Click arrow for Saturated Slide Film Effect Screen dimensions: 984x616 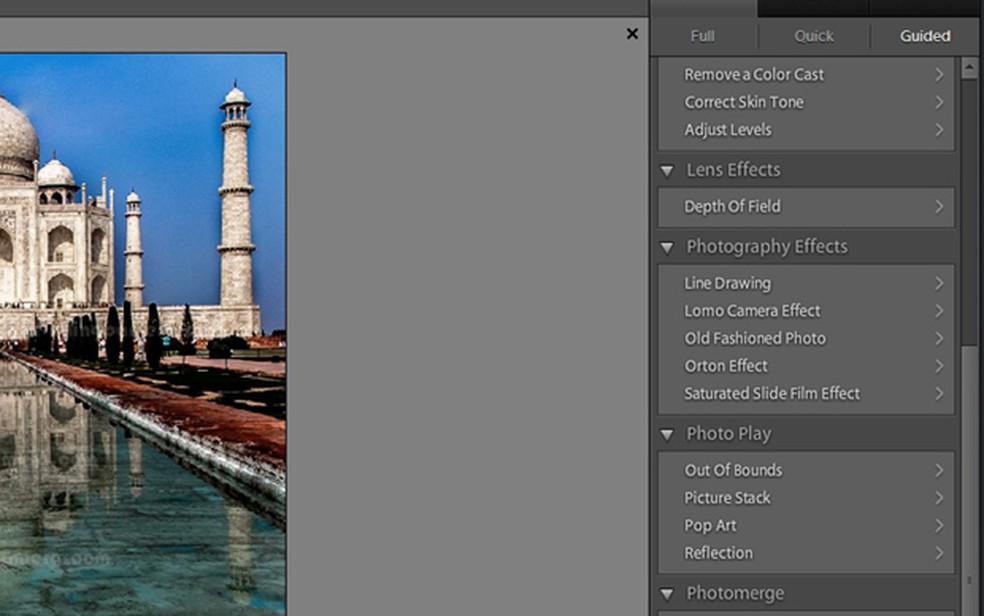pyautogui.click(x=939, y=394)
